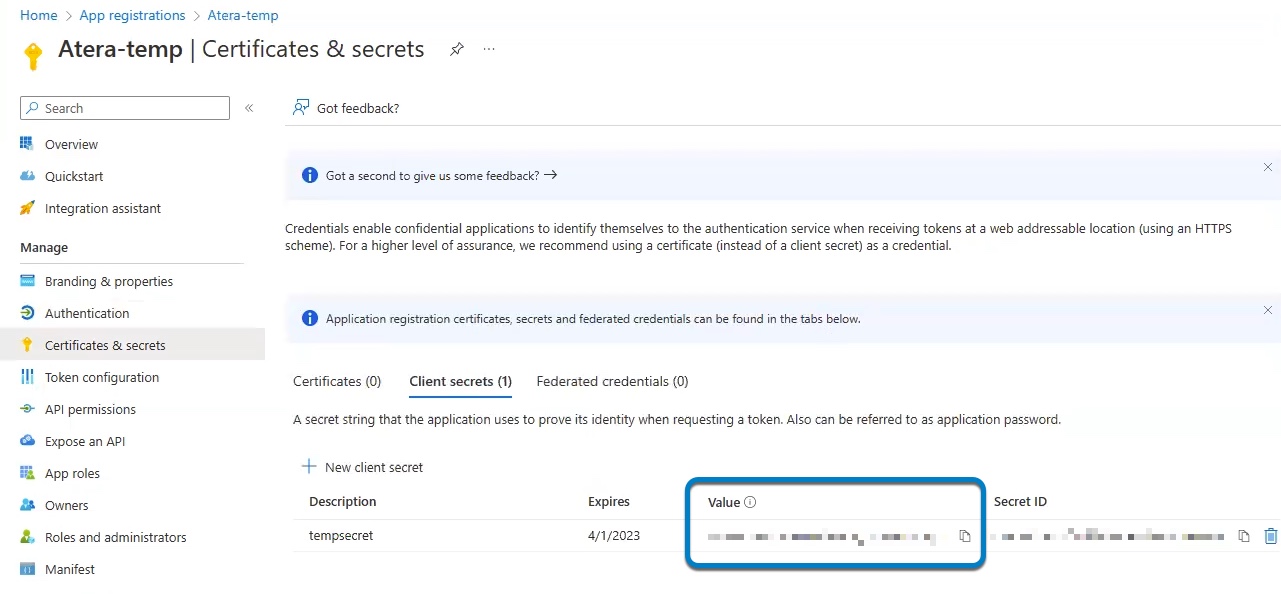Switch to the Certificates (0) tab

click(x=337, y=381)
